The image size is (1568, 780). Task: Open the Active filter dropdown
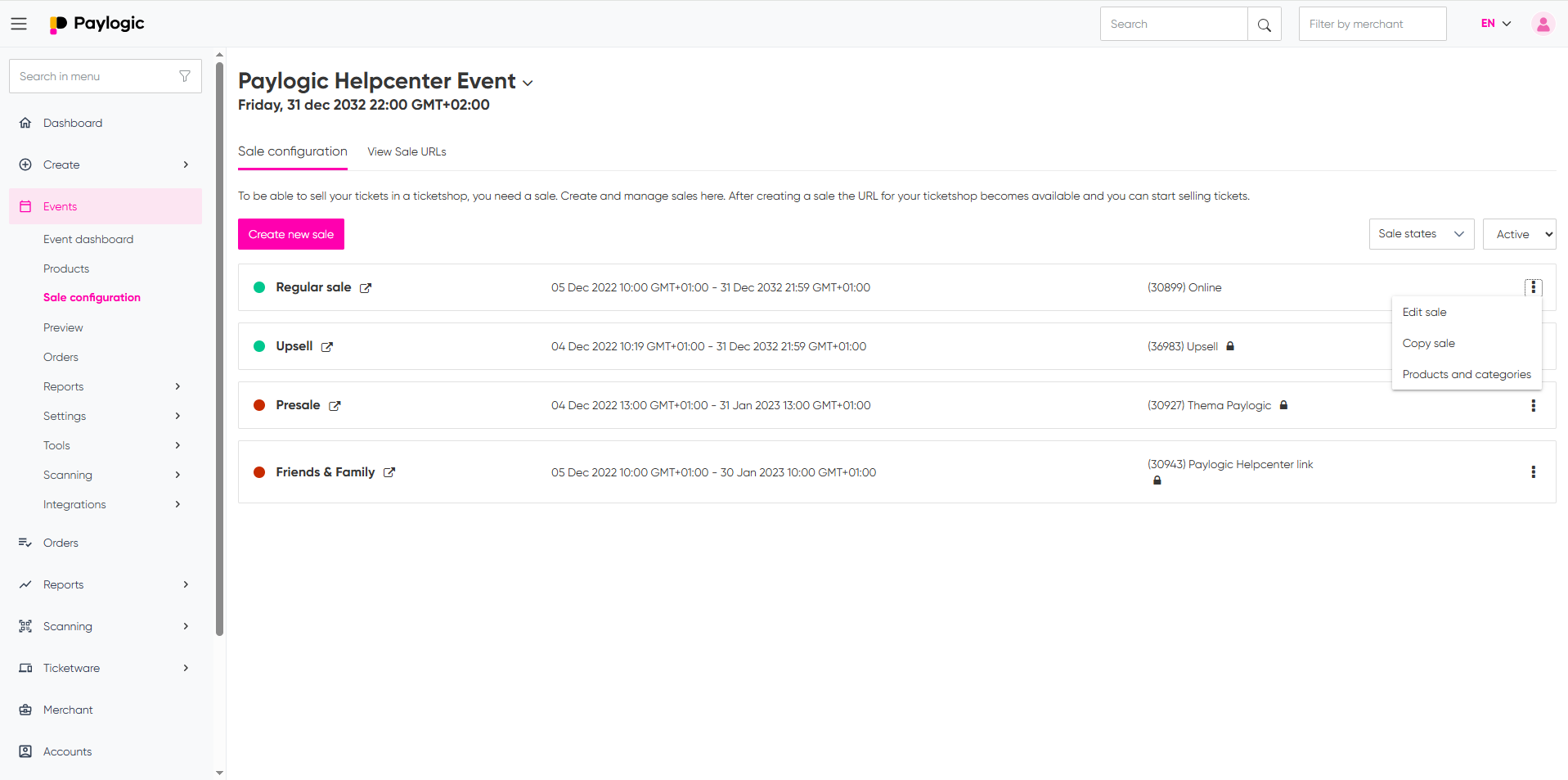tap(1520, 234)
